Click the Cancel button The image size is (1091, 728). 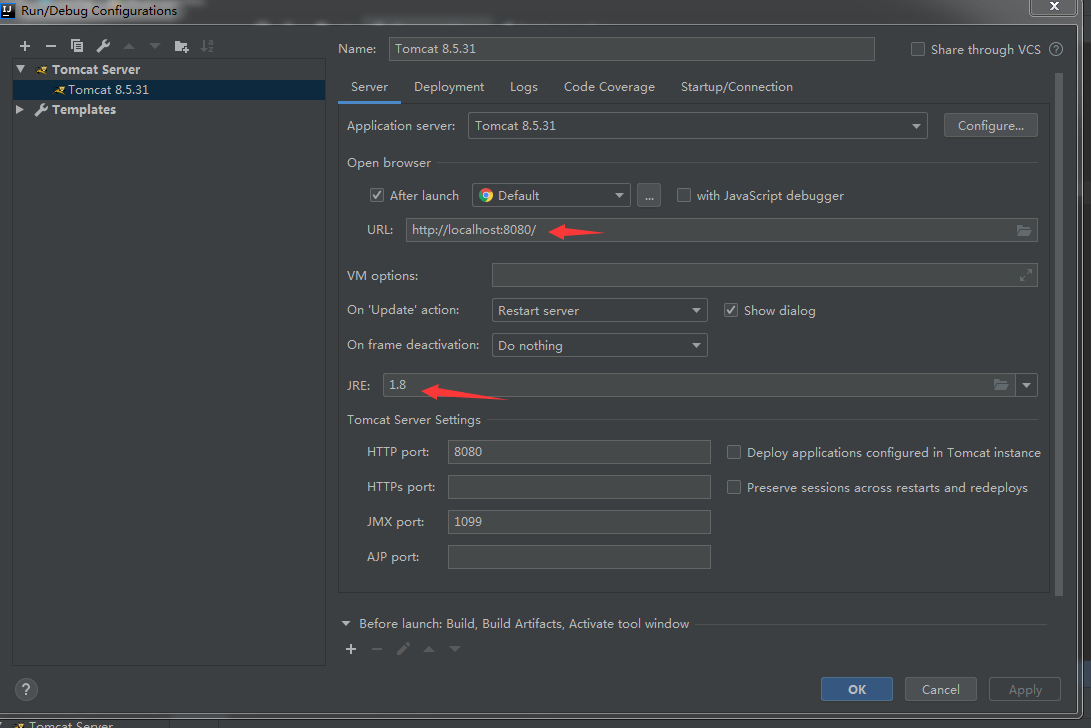[x=940, y=689]
